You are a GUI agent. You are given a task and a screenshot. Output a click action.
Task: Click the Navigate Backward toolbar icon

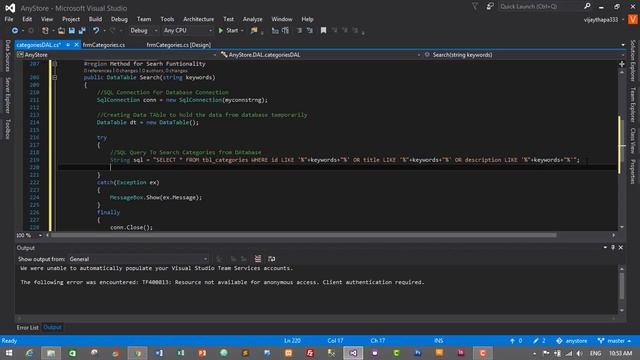[15, 31]
